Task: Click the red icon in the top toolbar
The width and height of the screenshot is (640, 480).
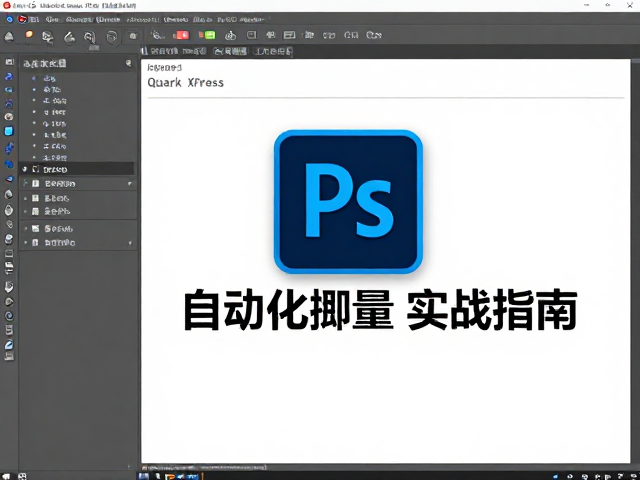Action: coord(181,35)
